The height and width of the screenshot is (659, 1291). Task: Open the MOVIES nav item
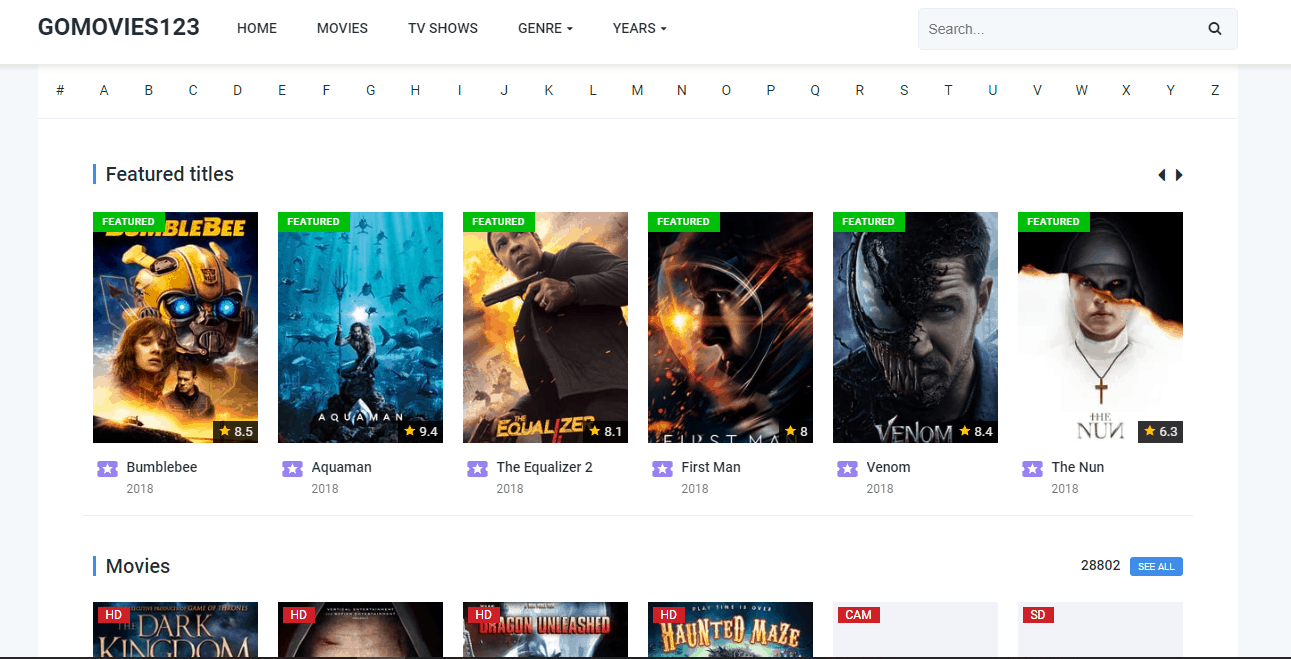click(342, 28)
